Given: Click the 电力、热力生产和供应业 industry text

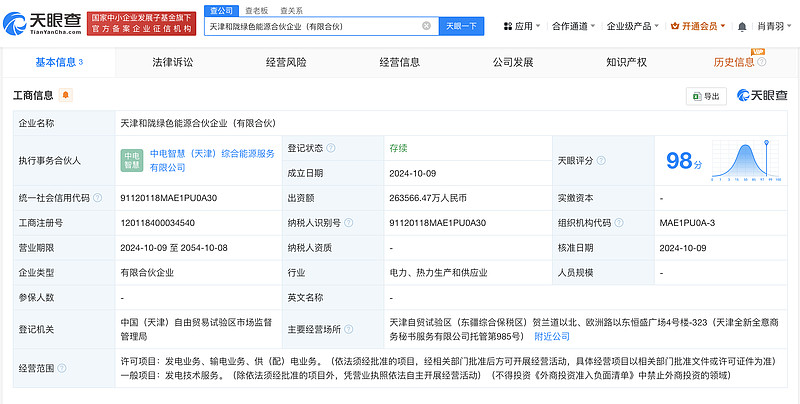Looking at the screenshot, I should click(438, 273).
